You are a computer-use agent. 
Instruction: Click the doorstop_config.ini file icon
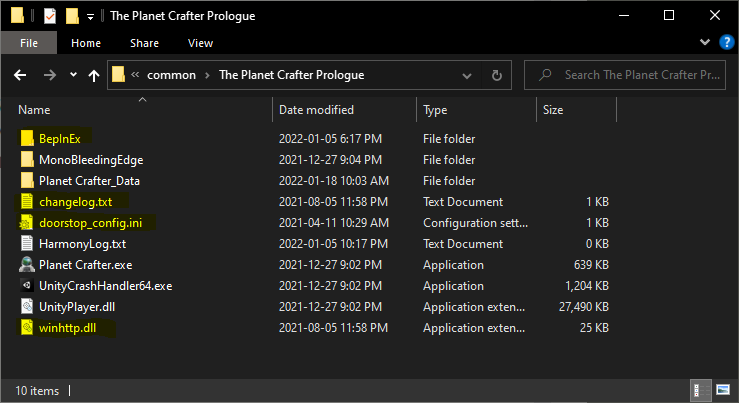click(x=27, y=223)
